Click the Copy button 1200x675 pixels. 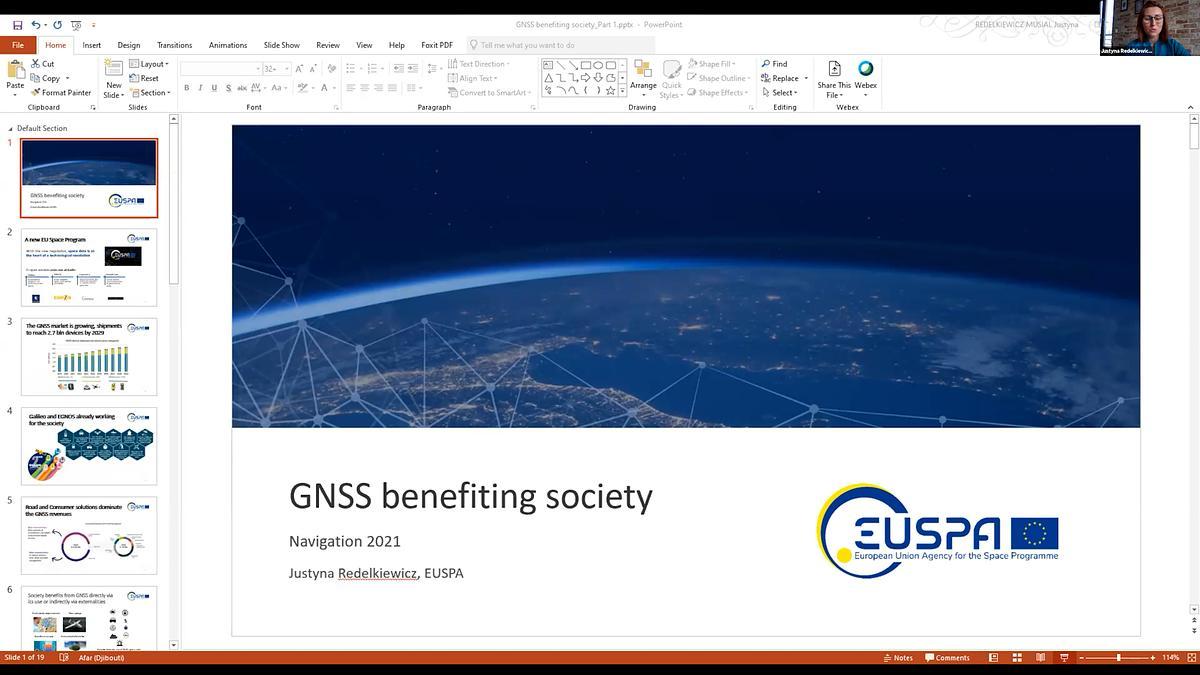pyautogui.click(x=46, y=78)
